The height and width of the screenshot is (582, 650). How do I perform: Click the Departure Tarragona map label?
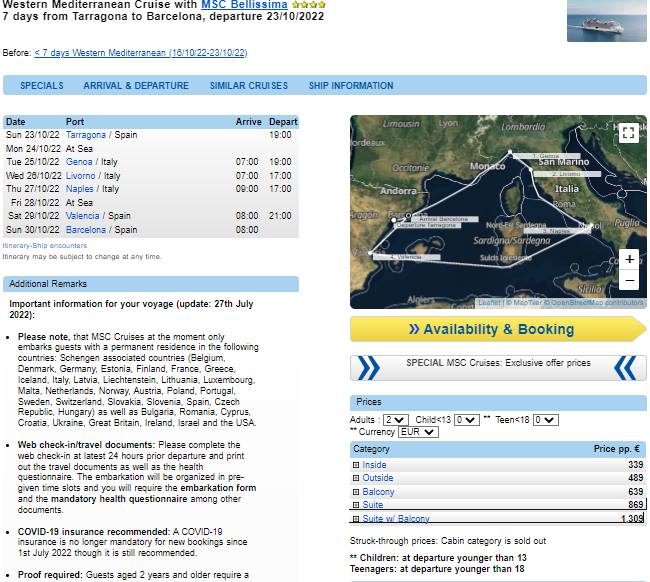point(427,225)
